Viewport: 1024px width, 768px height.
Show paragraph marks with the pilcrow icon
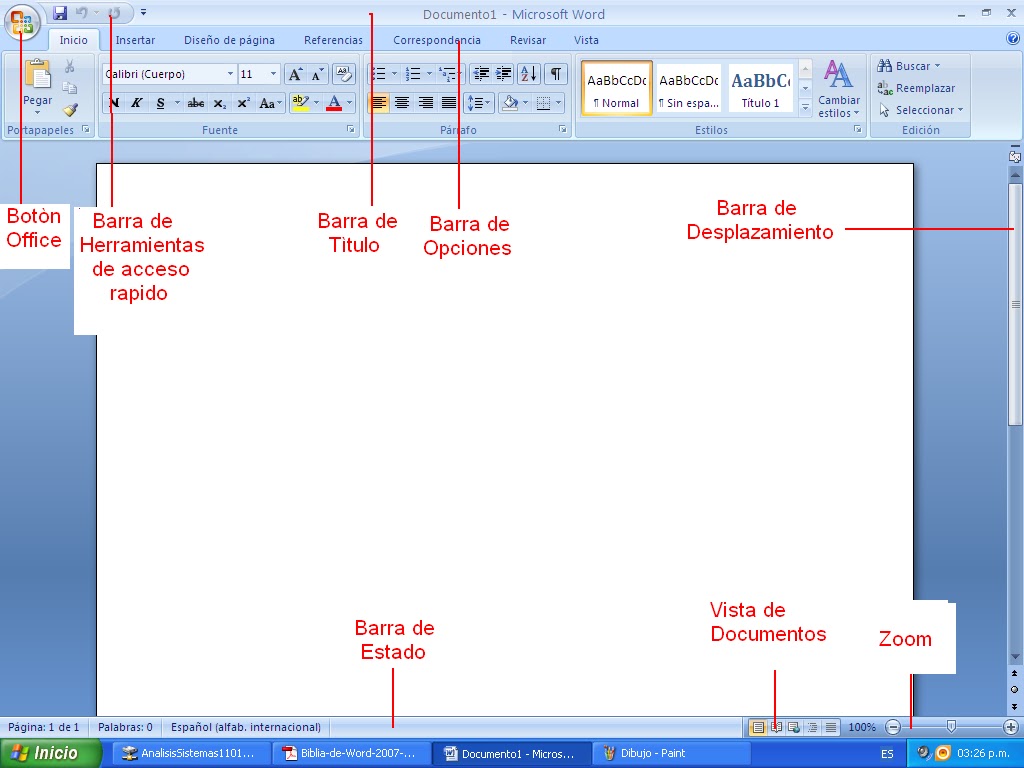(x=555, y=73)
